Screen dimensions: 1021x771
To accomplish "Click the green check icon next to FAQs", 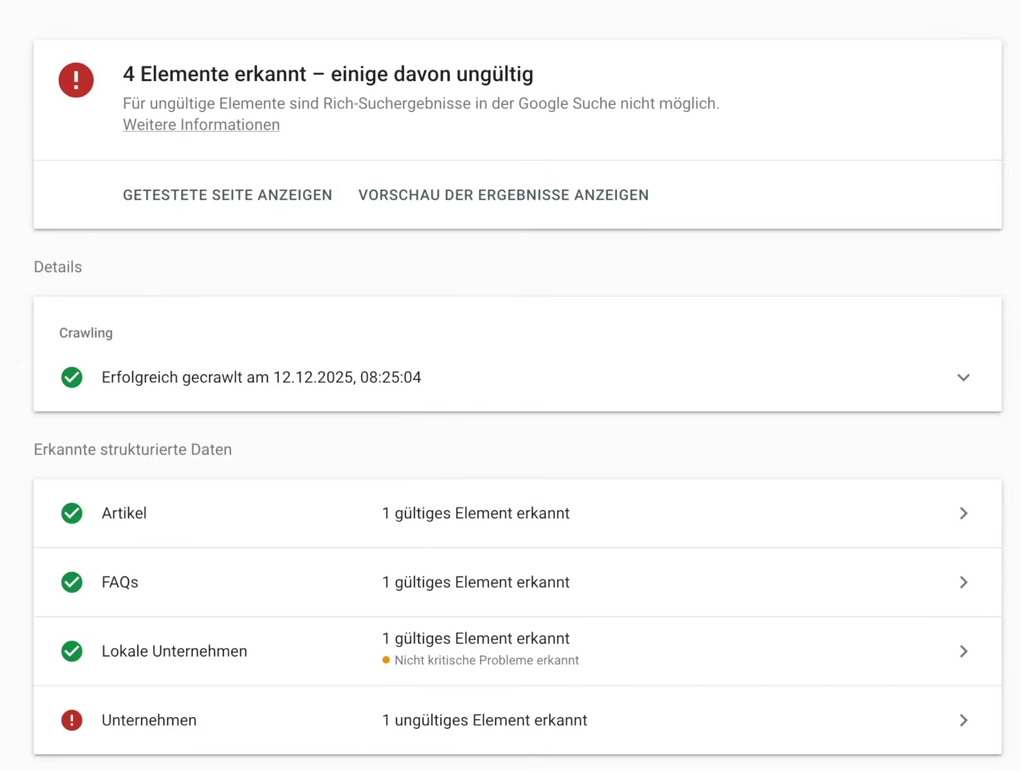I will point(71,582).
